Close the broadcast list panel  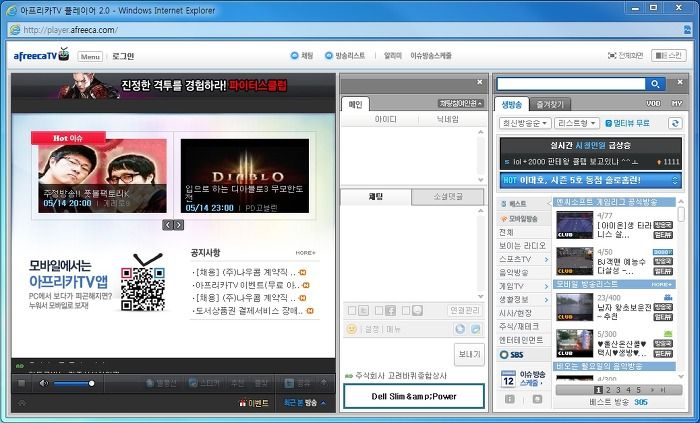(x=680, y=82)
